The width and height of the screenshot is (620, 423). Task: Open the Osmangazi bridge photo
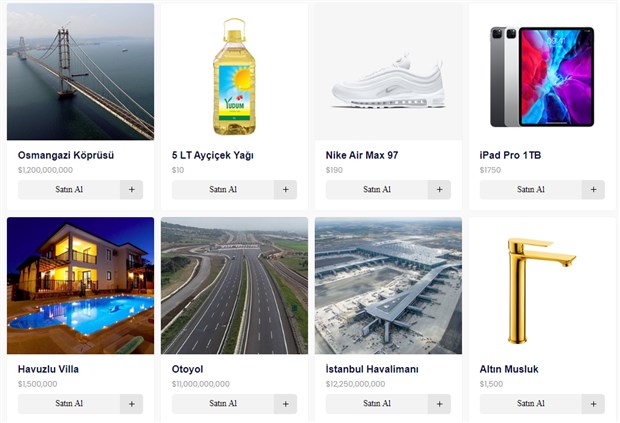(x=80, y=72)
